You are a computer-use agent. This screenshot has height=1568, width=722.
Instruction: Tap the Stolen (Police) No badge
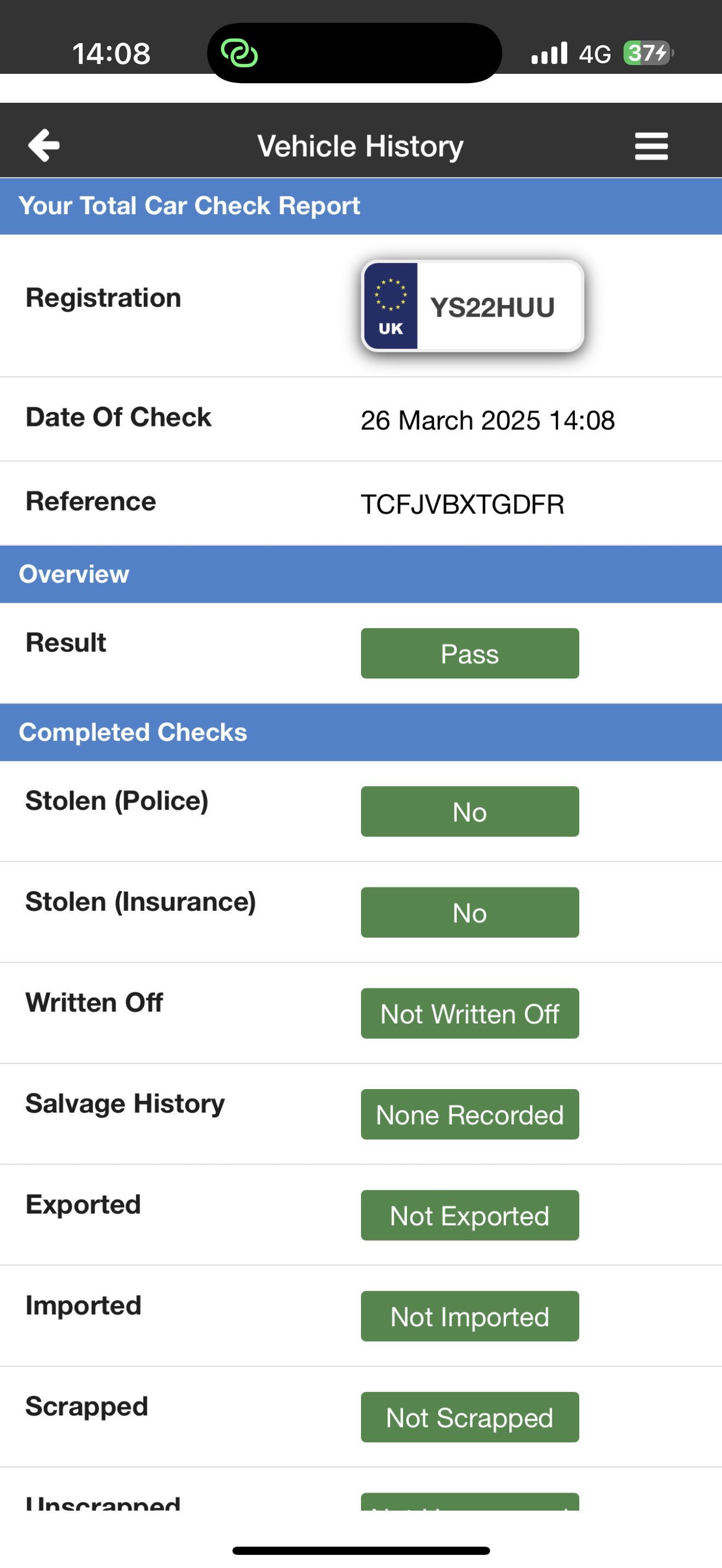click(x=470, y=811)
